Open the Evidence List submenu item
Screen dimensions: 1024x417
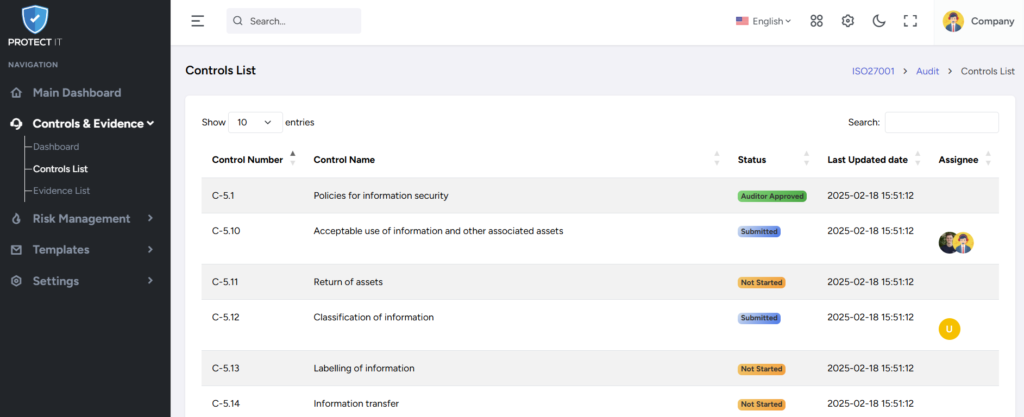coord(61,191)
